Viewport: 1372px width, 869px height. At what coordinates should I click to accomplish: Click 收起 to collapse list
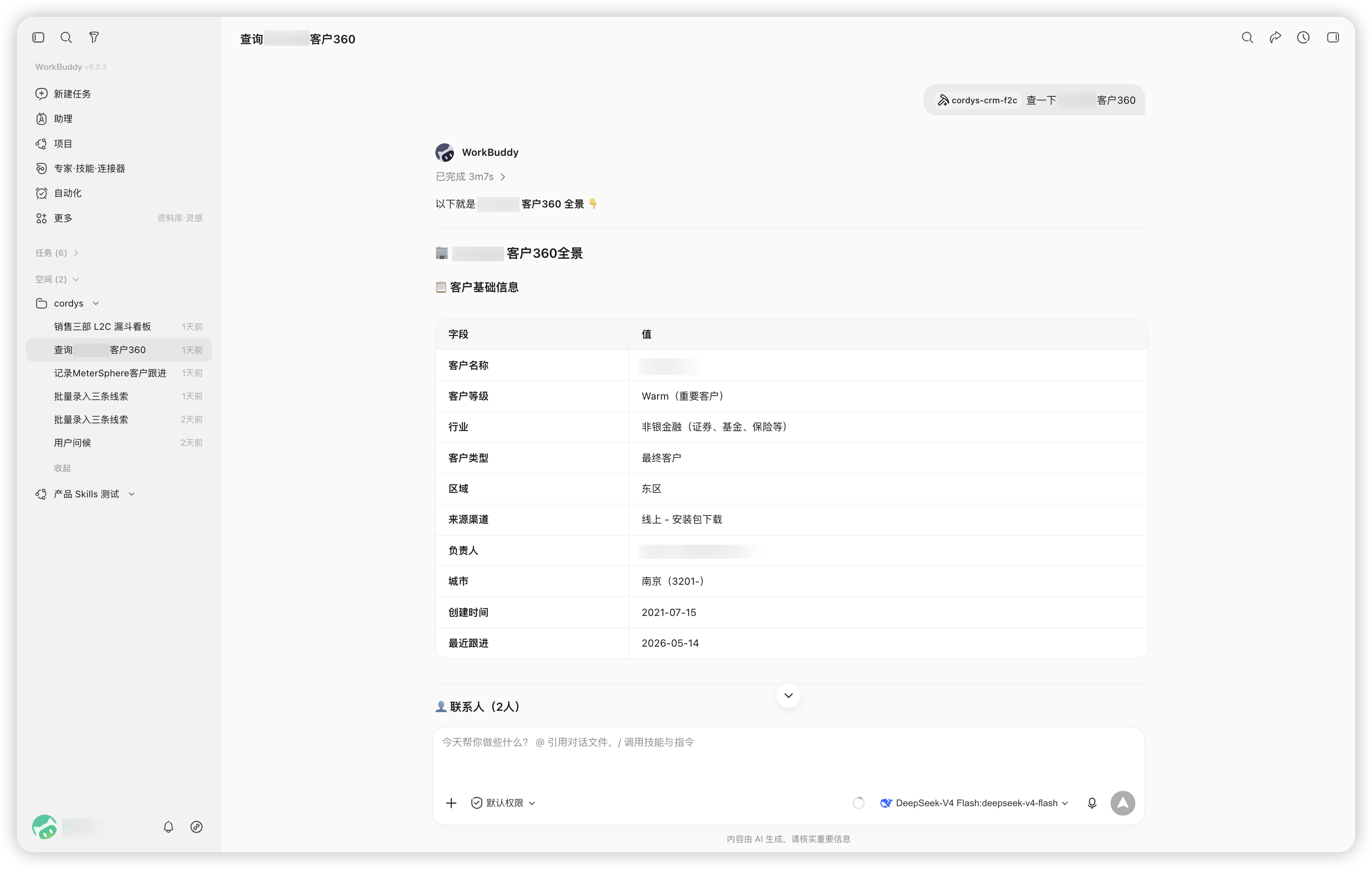[62, 468]
